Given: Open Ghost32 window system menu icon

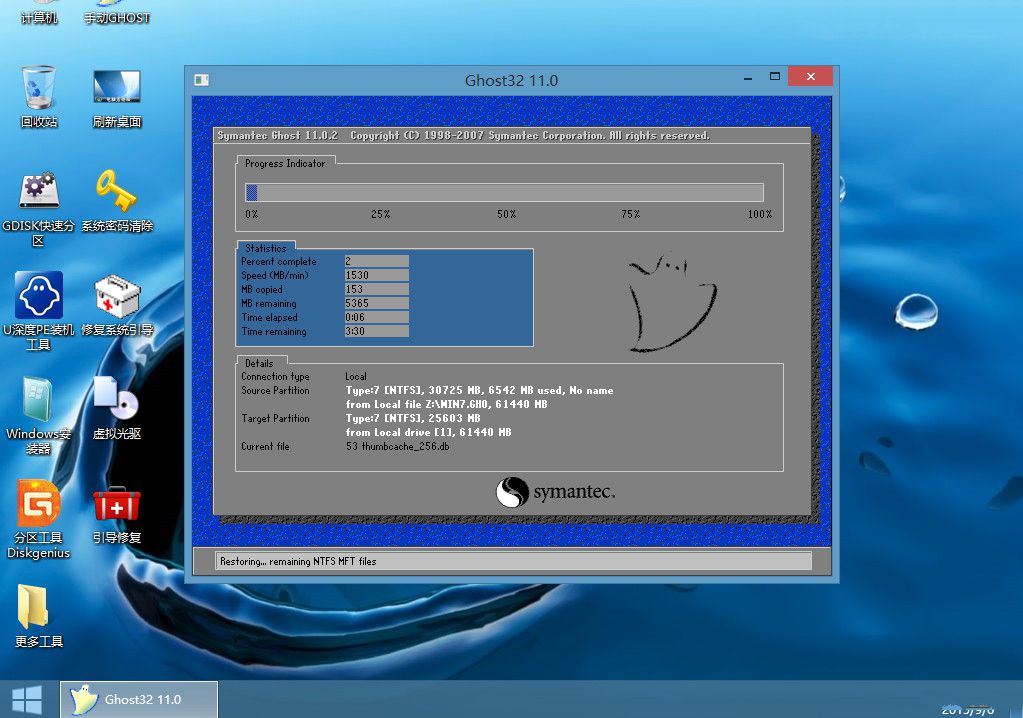Looking at the screenshot, I should click(201, 80).
